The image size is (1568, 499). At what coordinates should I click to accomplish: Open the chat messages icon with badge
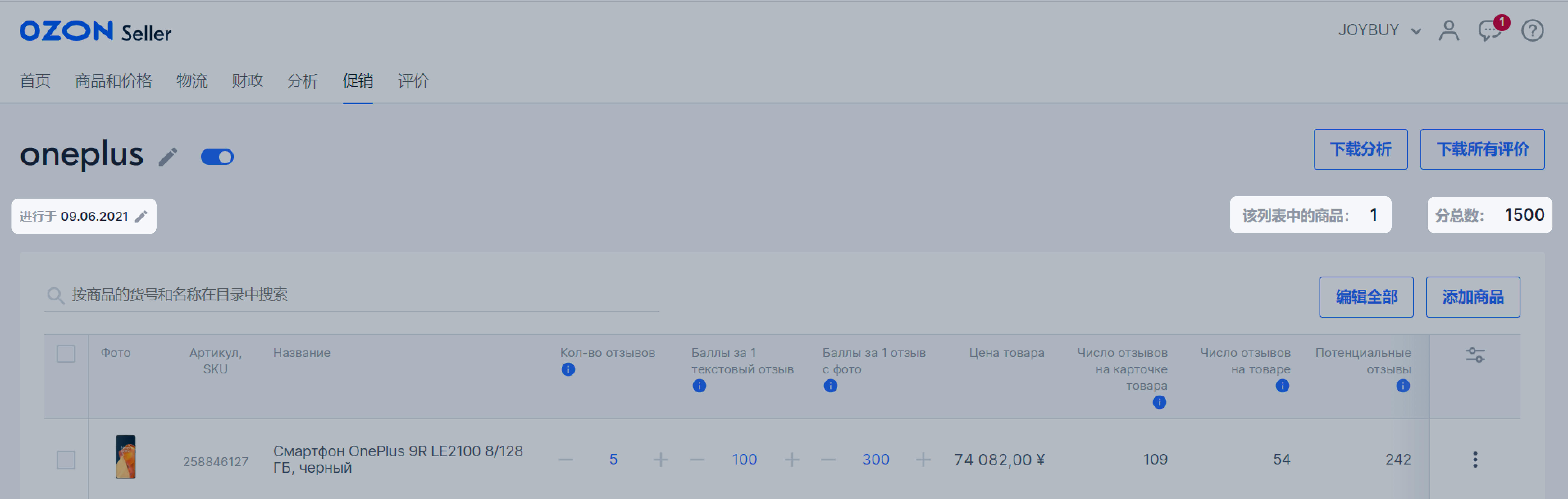click(x=1490, y=30)
